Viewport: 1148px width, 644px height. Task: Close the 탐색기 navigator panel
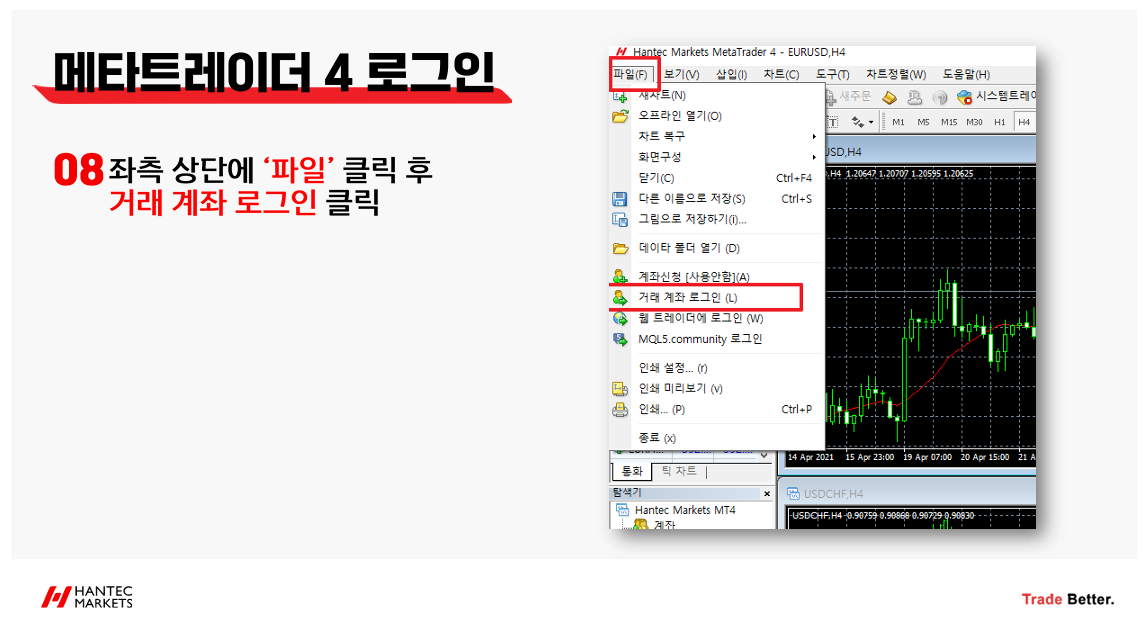click(767, 494)
